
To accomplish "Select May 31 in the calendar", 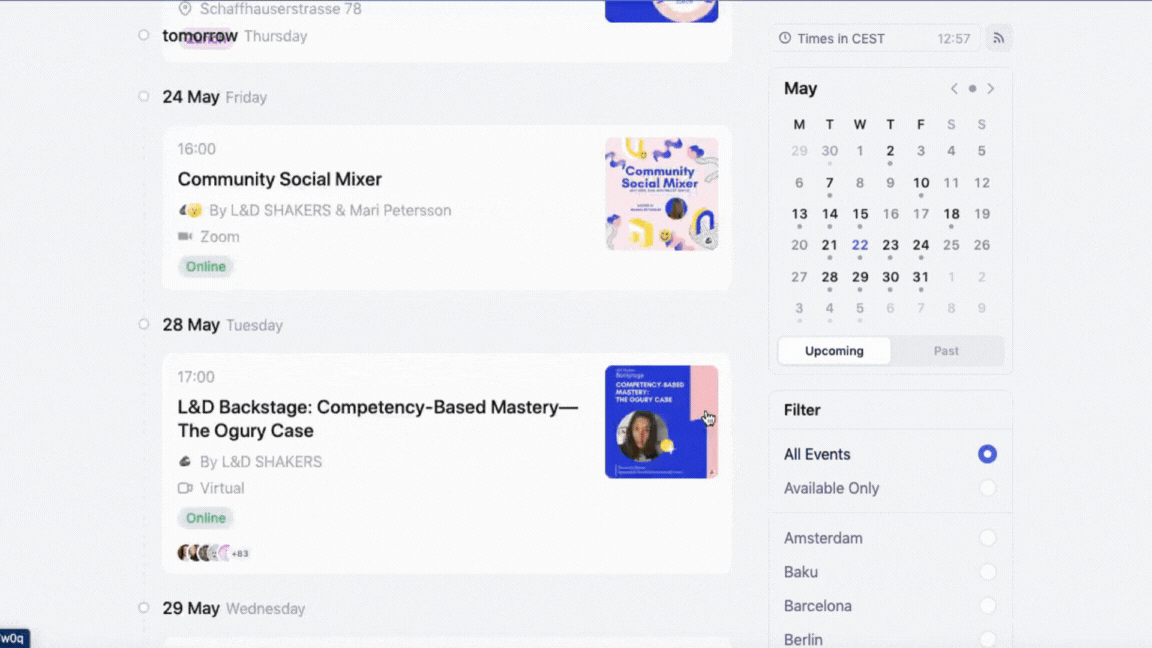I will click(921, 277).
